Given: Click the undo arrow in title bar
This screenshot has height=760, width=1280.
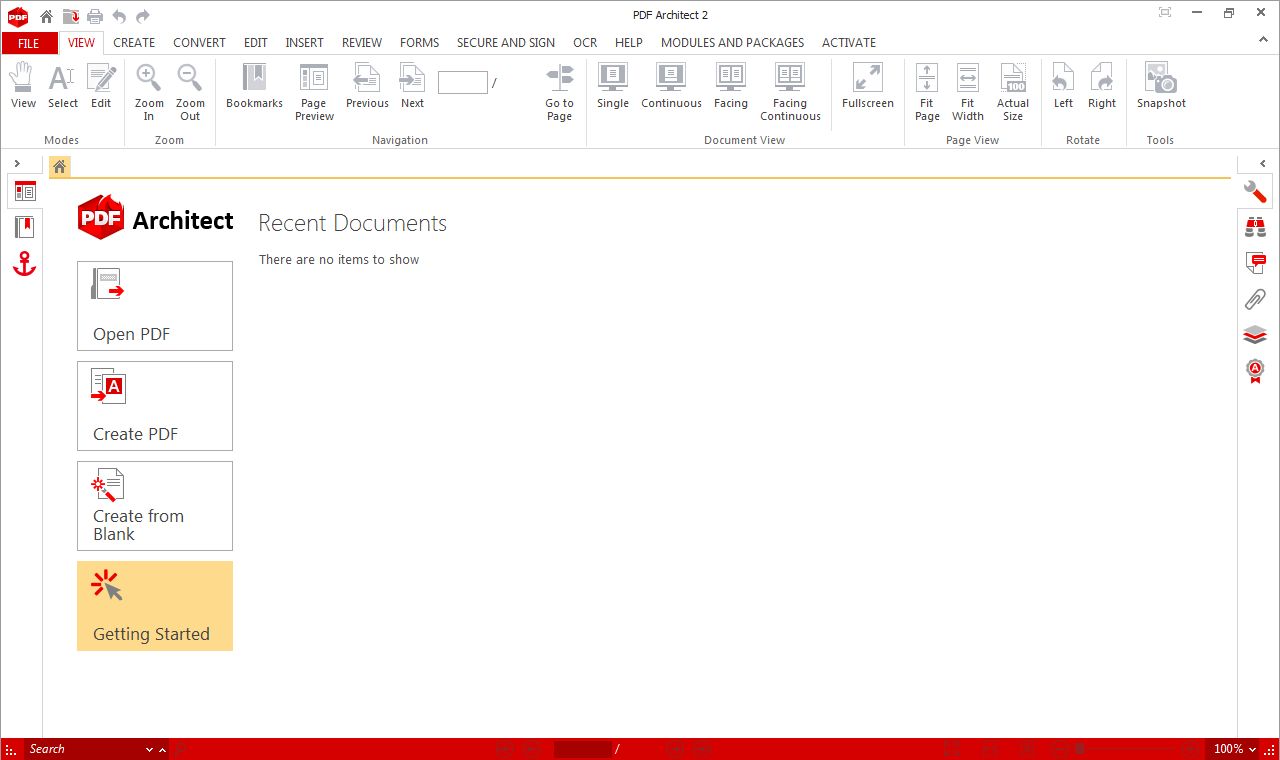Looking at the screenshot, I should pos(119,16).
